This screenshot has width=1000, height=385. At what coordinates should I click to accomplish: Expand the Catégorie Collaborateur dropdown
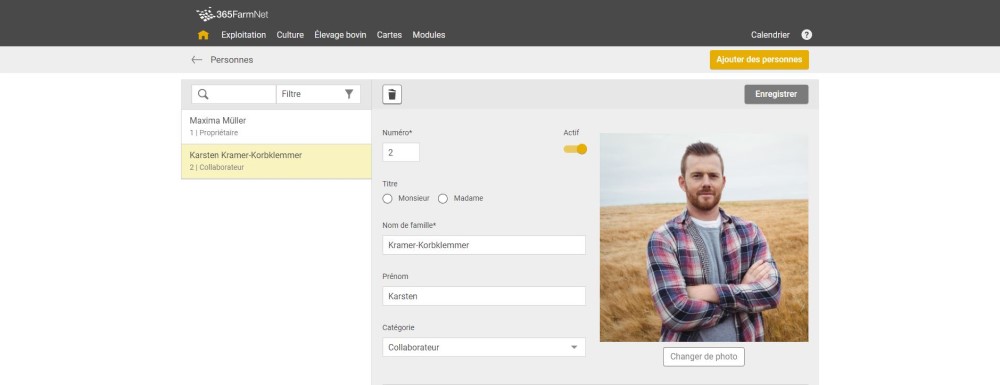[x=483, y=347]
